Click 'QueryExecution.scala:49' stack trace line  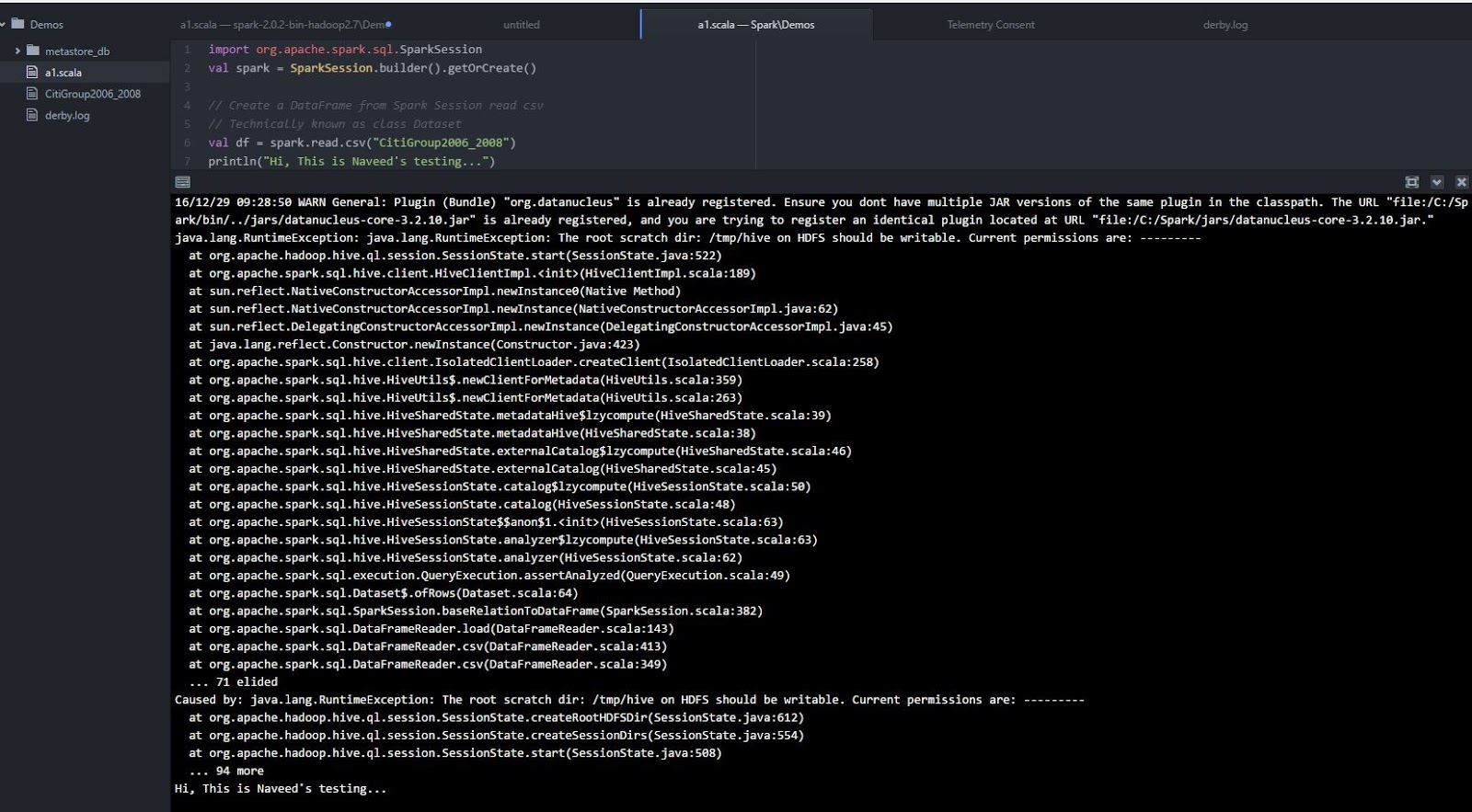[489, 576]
